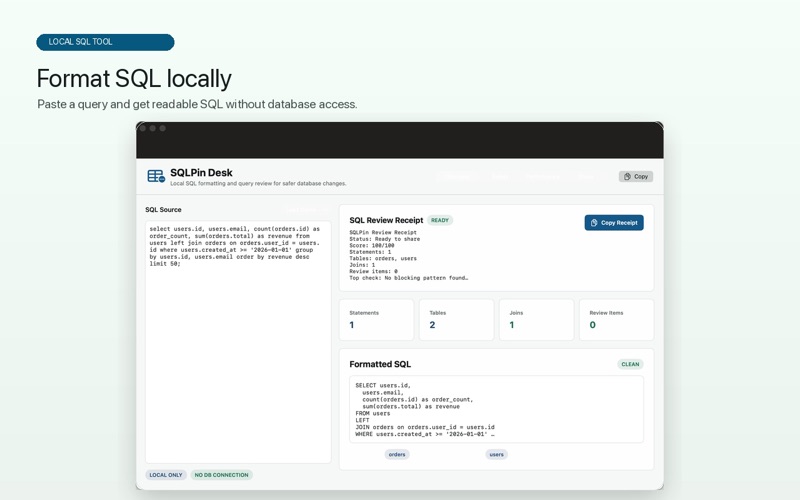Click the LOCAL ONLY badge

point(166,475)
